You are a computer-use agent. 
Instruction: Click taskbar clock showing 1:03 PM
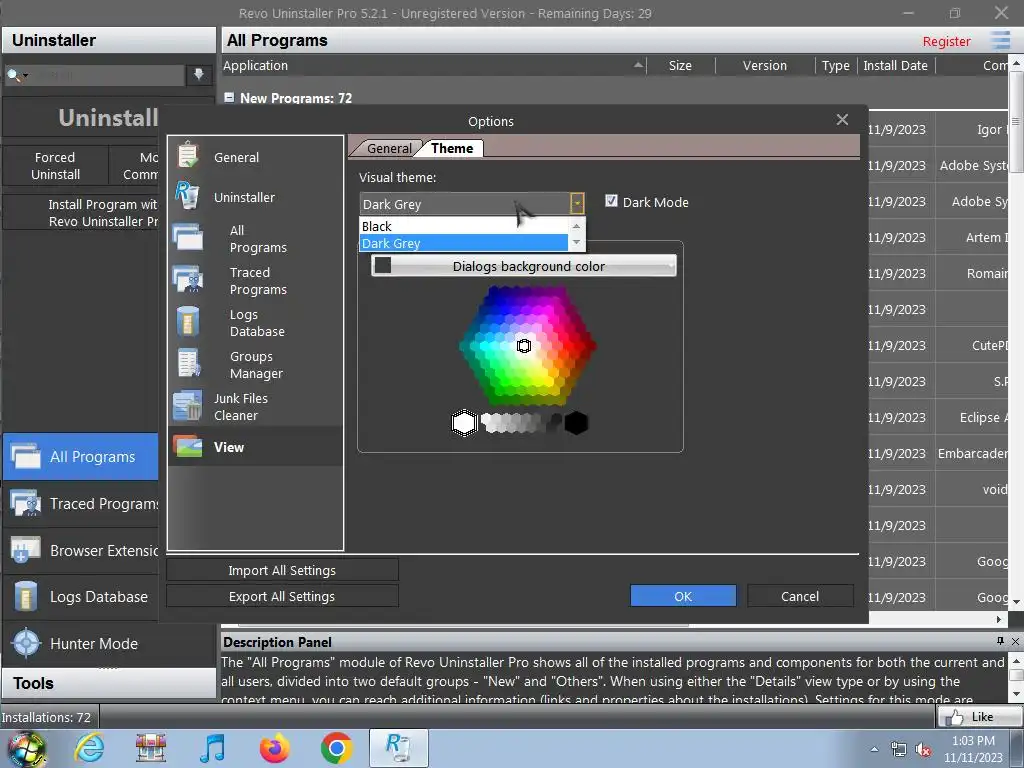(x=973, y=749)
